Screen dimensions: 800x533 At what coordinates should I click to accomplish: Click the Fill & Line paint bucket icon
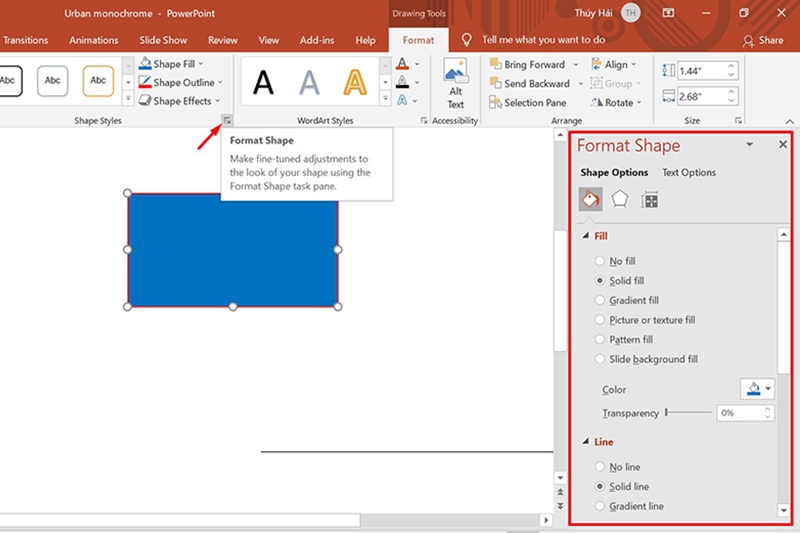click(x=590, y=200)
